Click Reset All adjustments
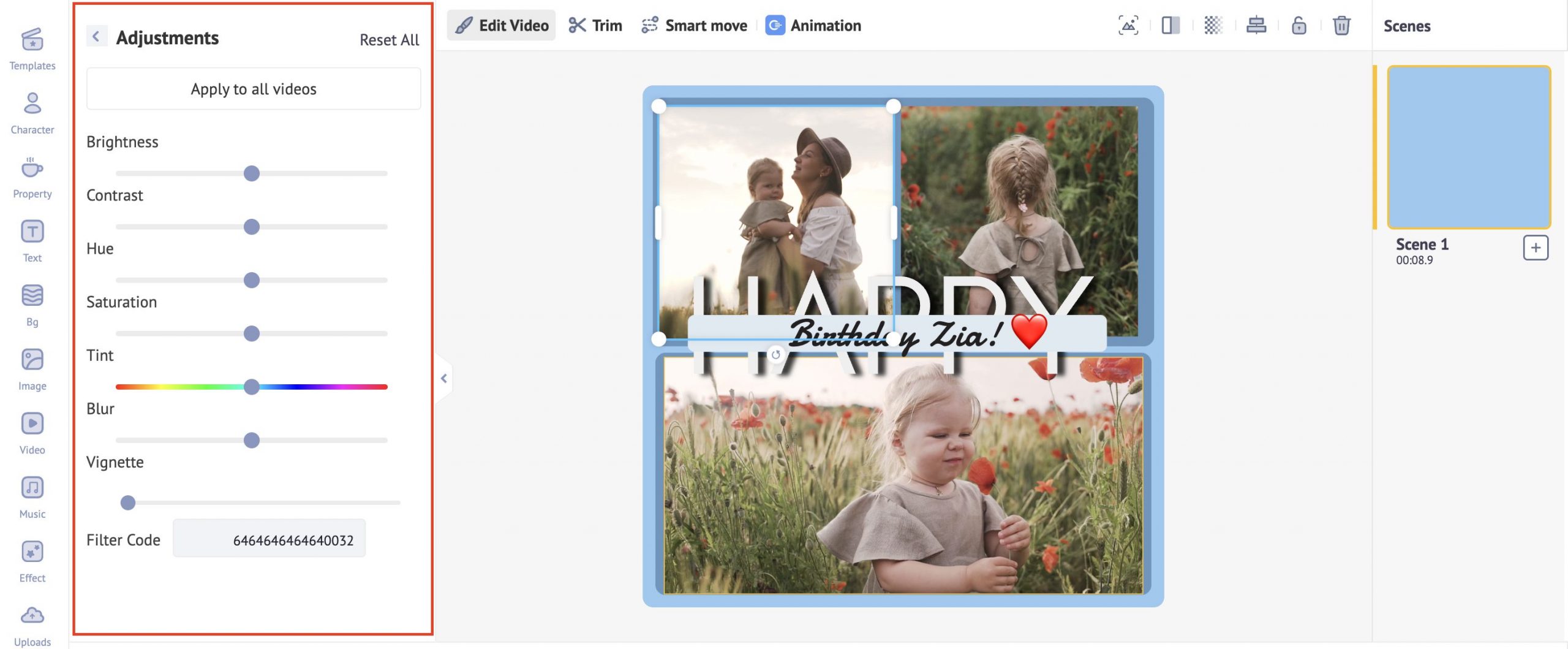The width and height of the screenshot is (1568, 649). 389,40
